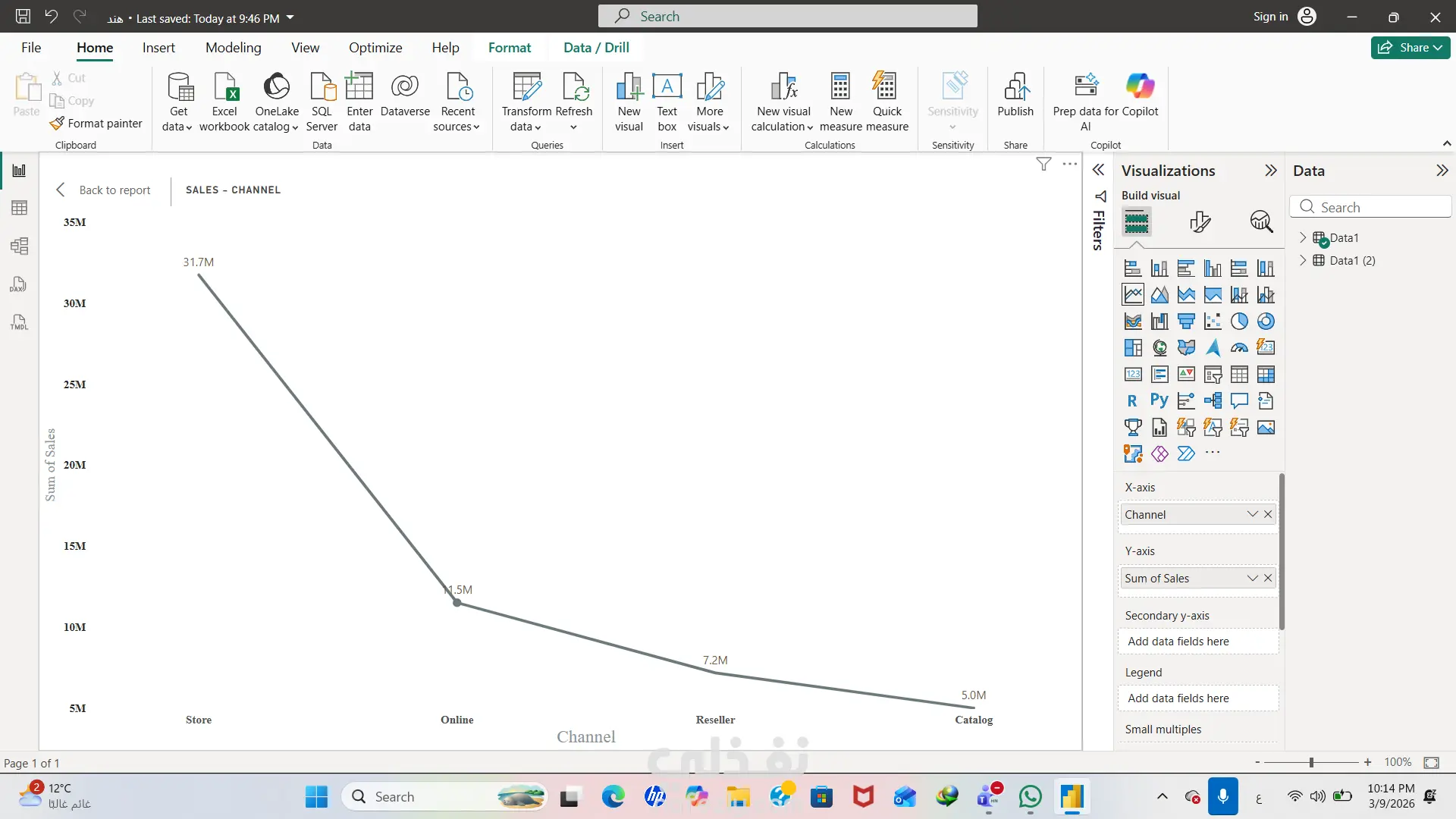Open the Data / Drill tab
The width and height of the screenshot is (1456, 819).
[596, 47]
